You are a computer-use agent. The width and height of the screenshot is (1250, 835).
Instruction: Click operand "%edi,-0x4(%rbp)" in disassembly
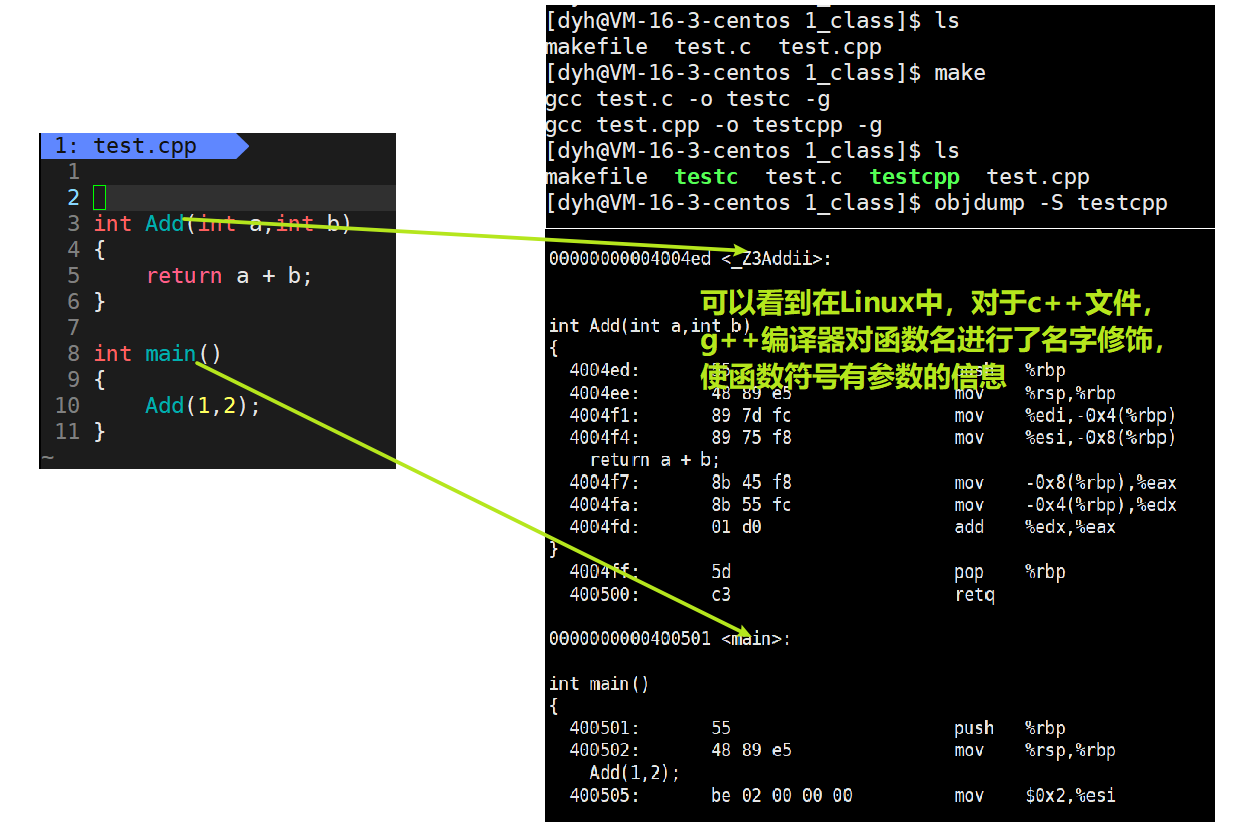[1100, 415]
